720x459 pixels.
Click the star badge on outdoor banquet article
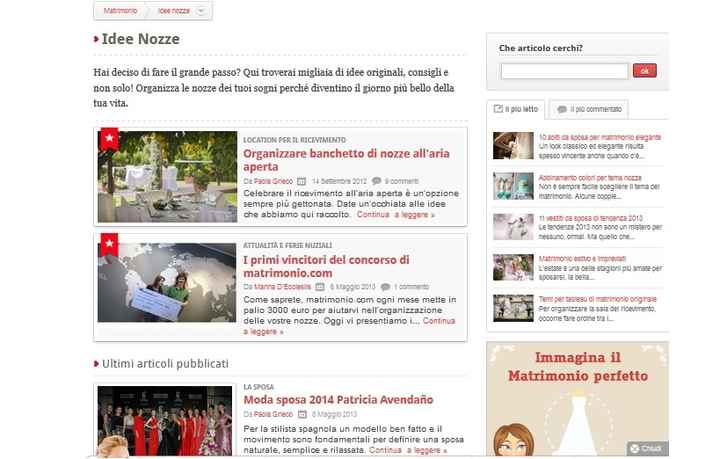click(109, 138)
